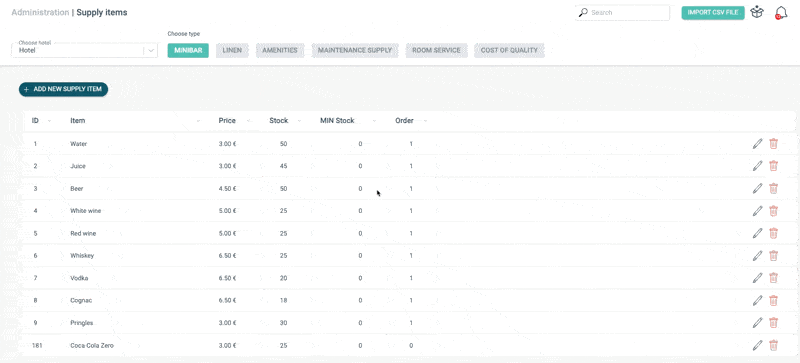The width and height of the screenshot is (800, 363).
Task: Open the inventory box icon
Action: point(757,12)
